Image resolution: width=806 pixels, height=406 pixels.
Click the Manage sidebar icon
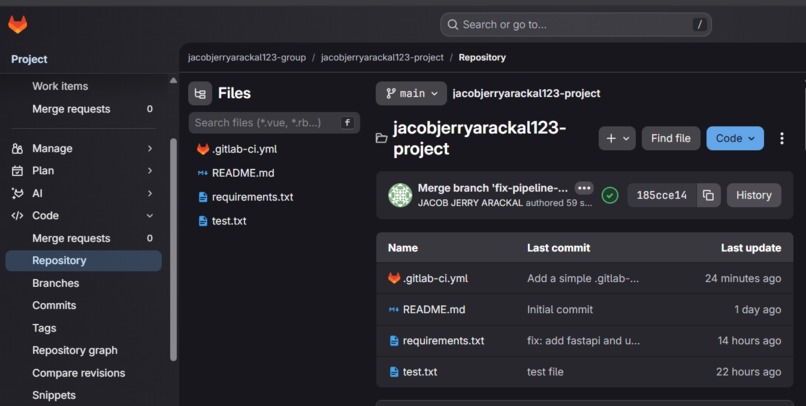point(17,149)
